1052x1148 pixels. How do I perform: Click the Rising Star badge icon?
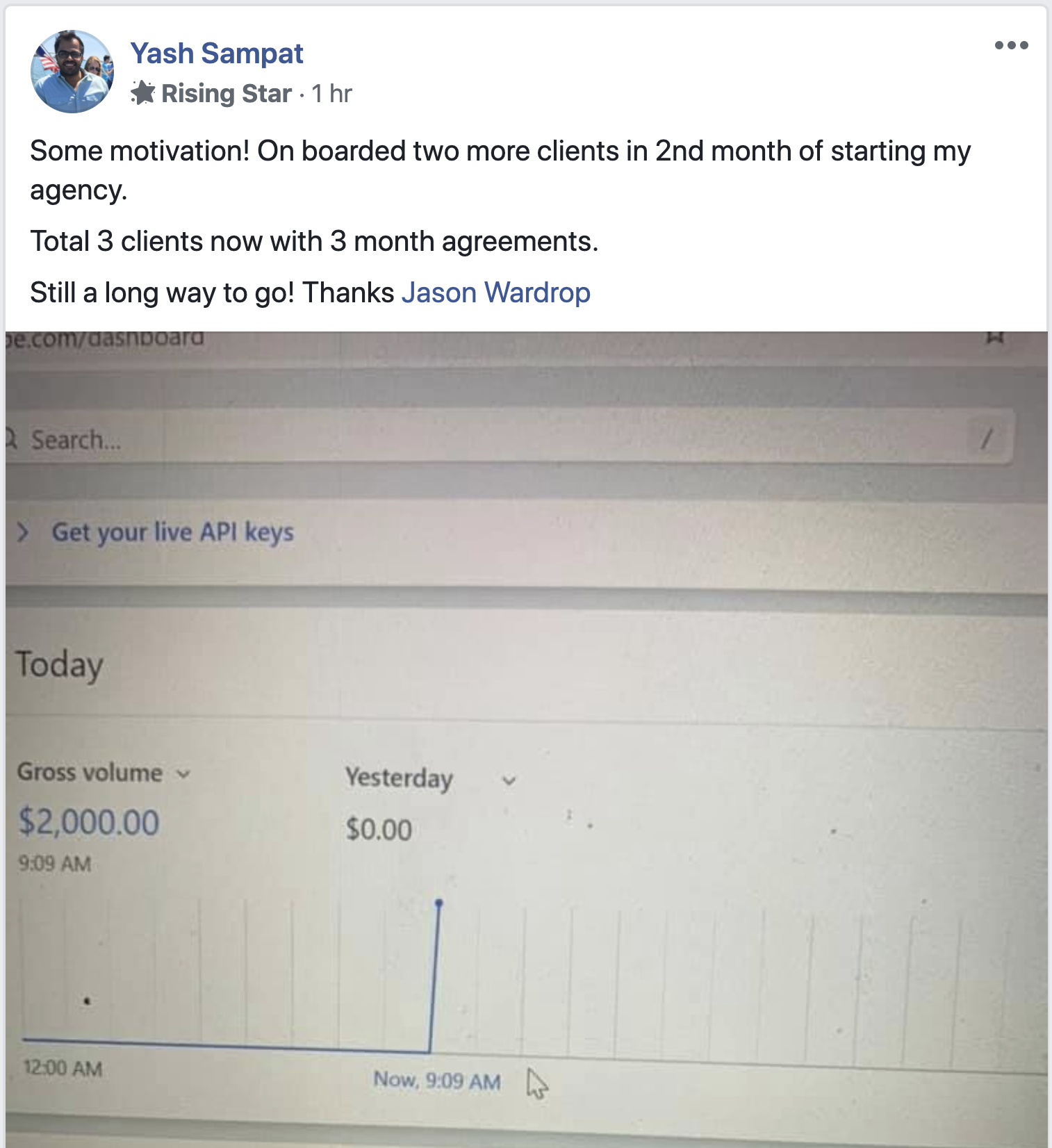click(x=142, y=93)
